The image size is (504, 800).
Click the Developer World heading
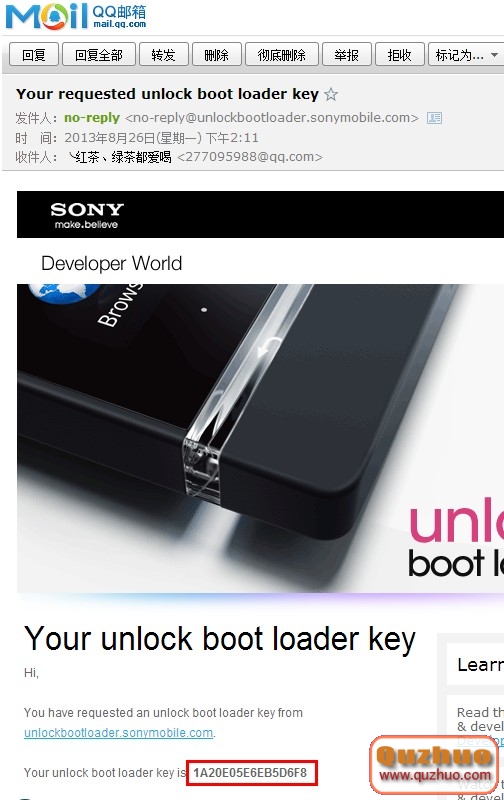click(112, 263)
